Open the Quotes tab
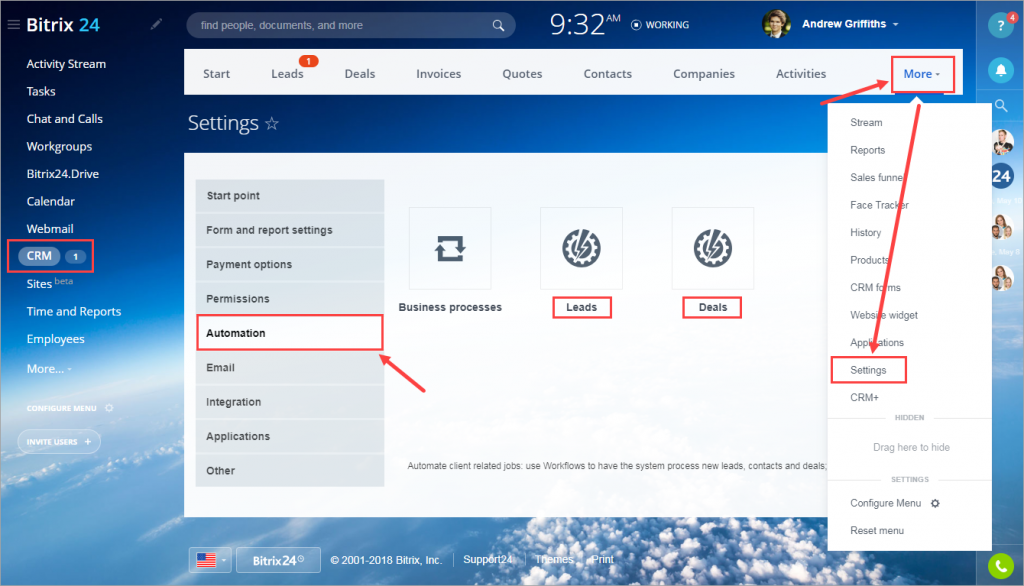The width and height of the screenshot is (1024, 586). coord(522,74)
